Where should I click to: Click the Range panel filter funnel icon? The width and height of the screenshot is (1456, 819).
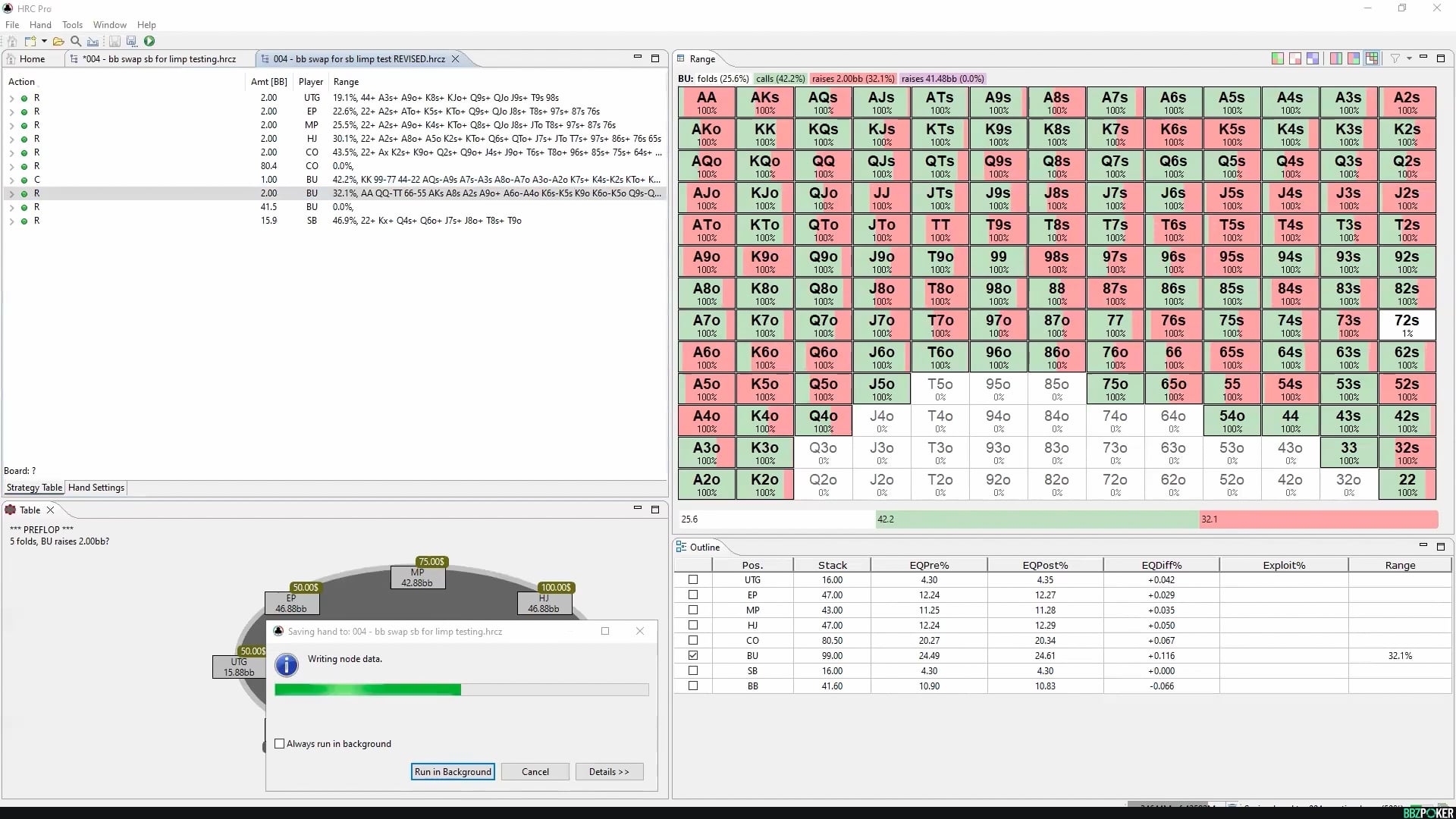click(x=1395, y=58)
